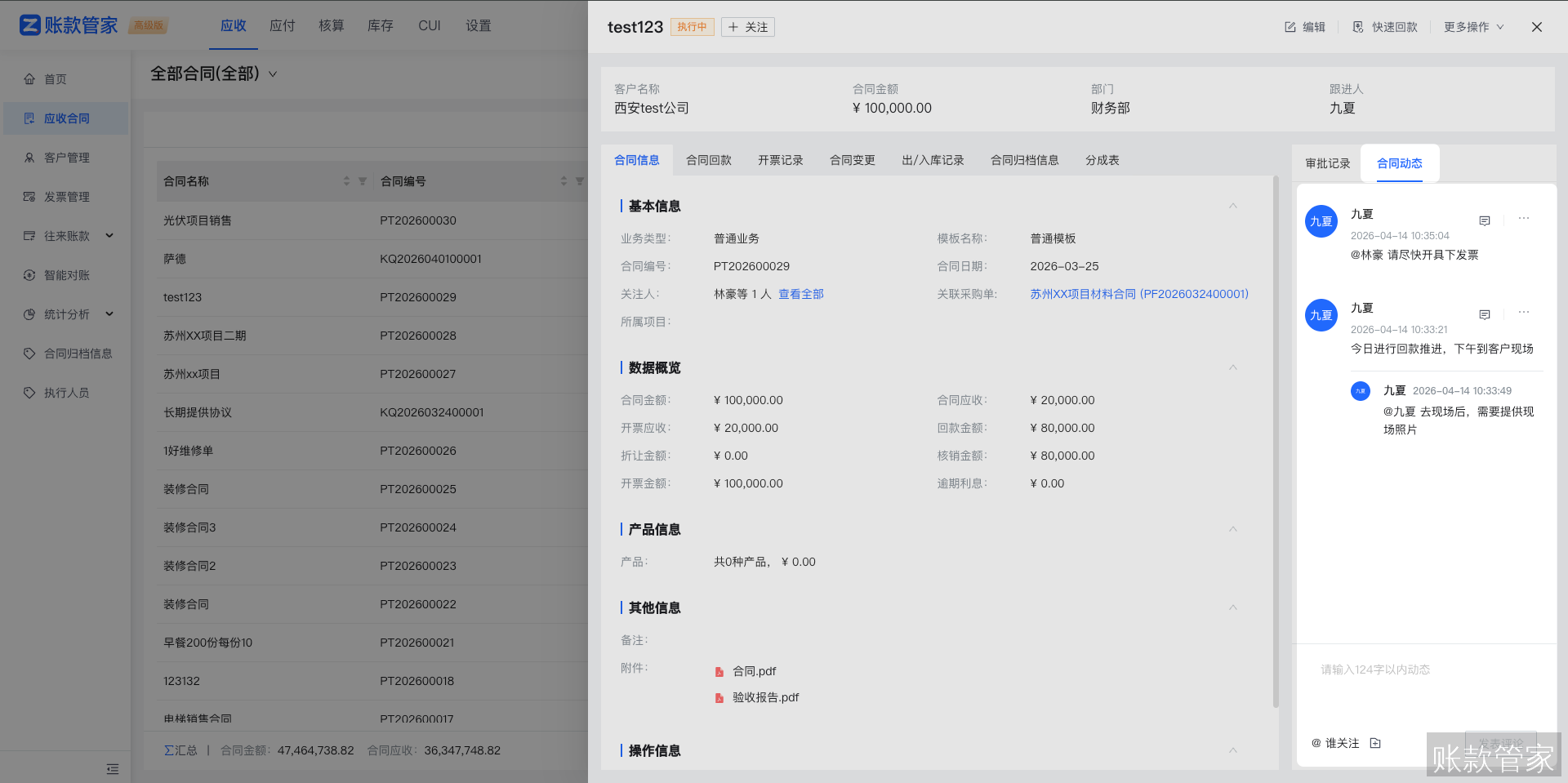This screenshot has height=783, width=1568.
Task: Switch to 应付 top menu
Action: click(283, 25)
